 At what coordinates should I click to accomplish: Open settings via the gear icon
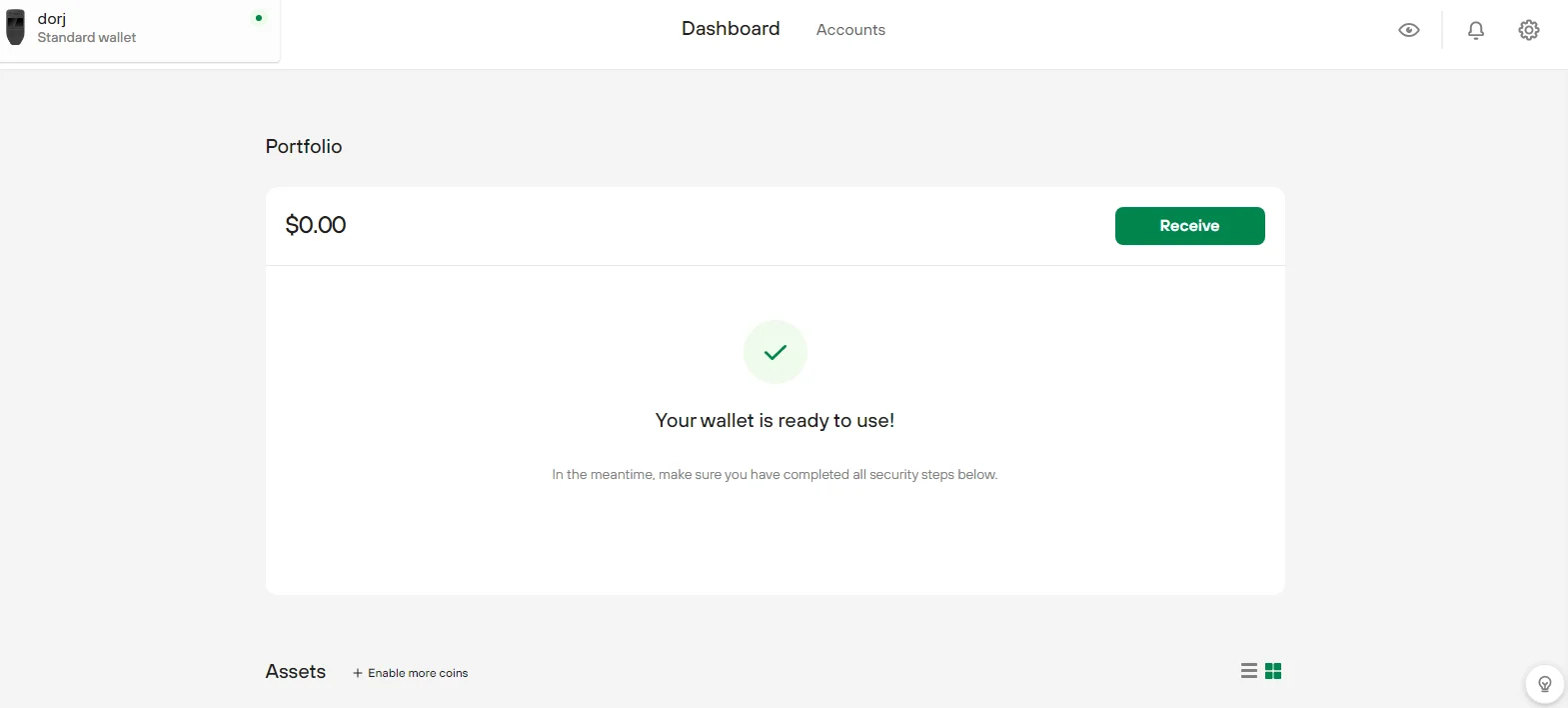tap(1528, 30)
